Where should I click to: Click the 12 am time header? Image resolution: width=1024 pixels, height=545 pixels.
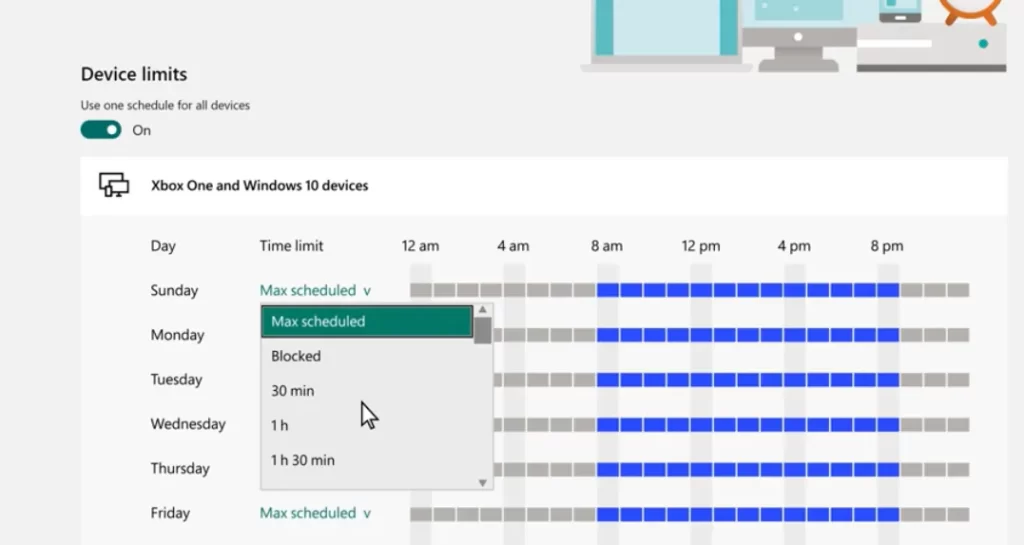click(421, 246)
